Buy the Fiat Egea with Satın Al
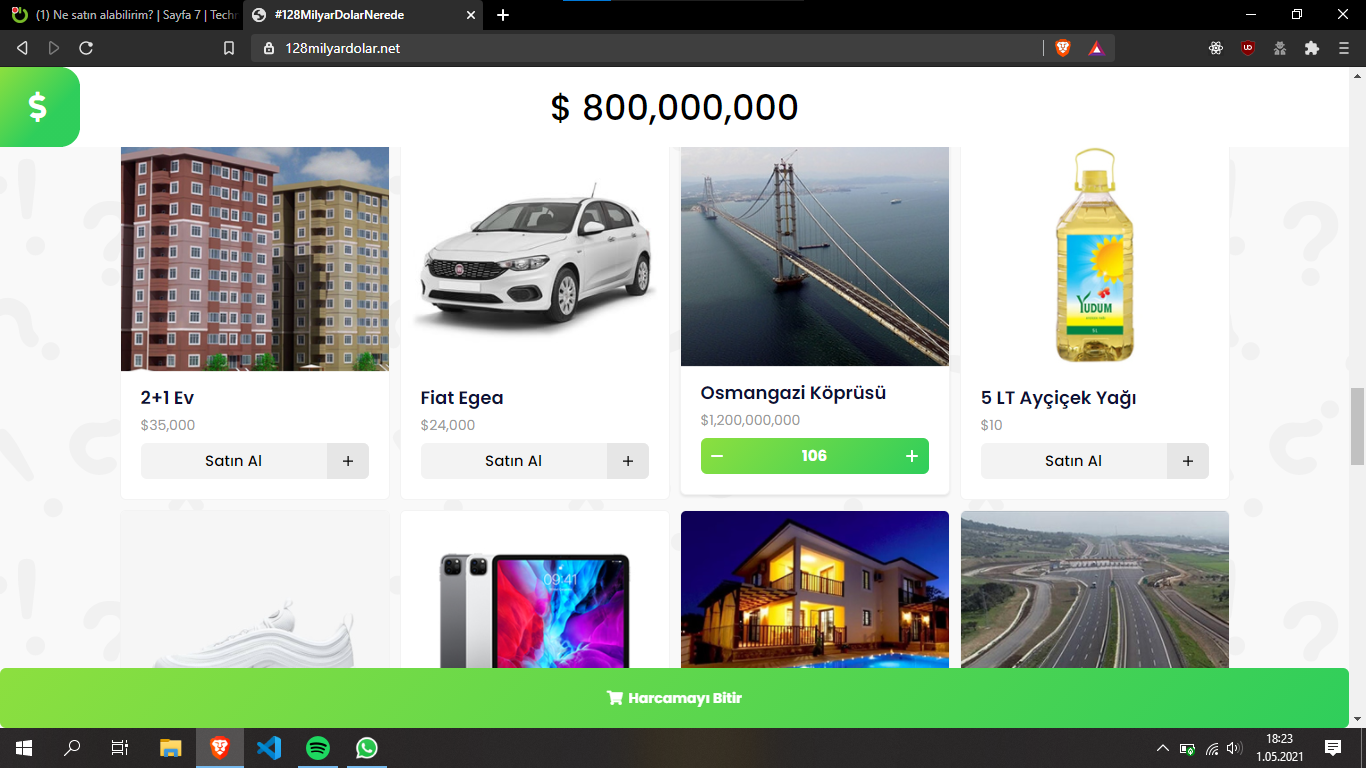Screen dimensions: 1366x768 (x=514, y=461)
